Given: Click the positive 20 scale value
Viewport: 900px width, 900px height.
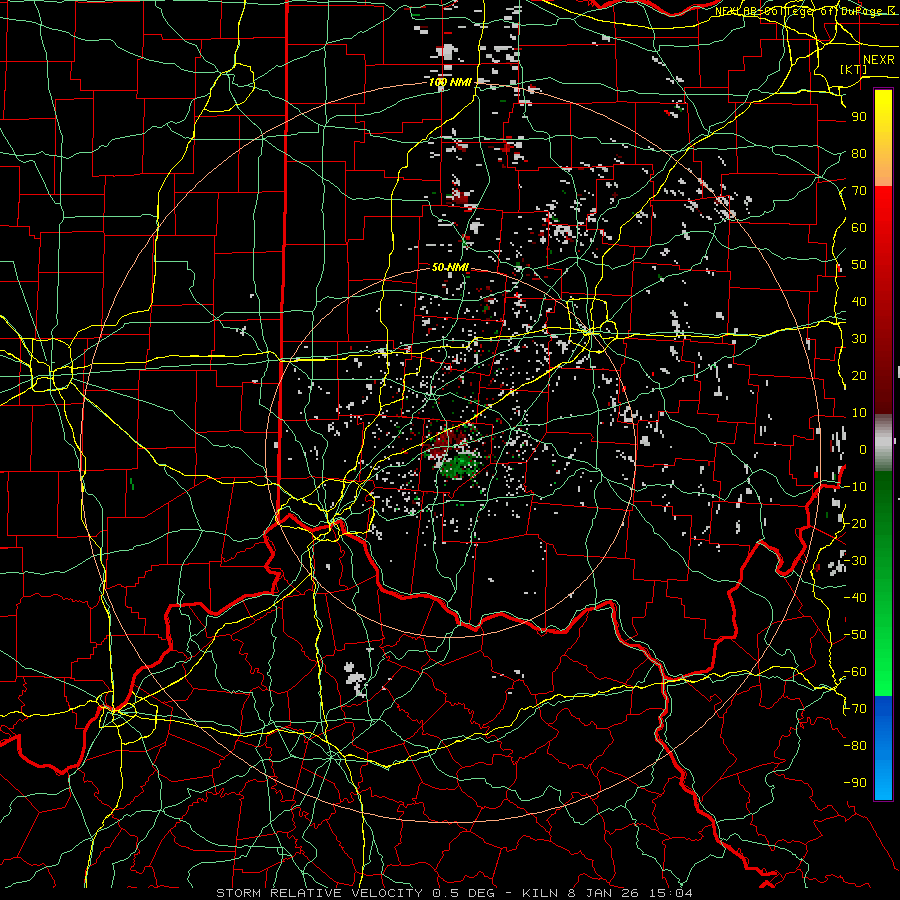Looking at the screenshot, I should pos(859,375).
